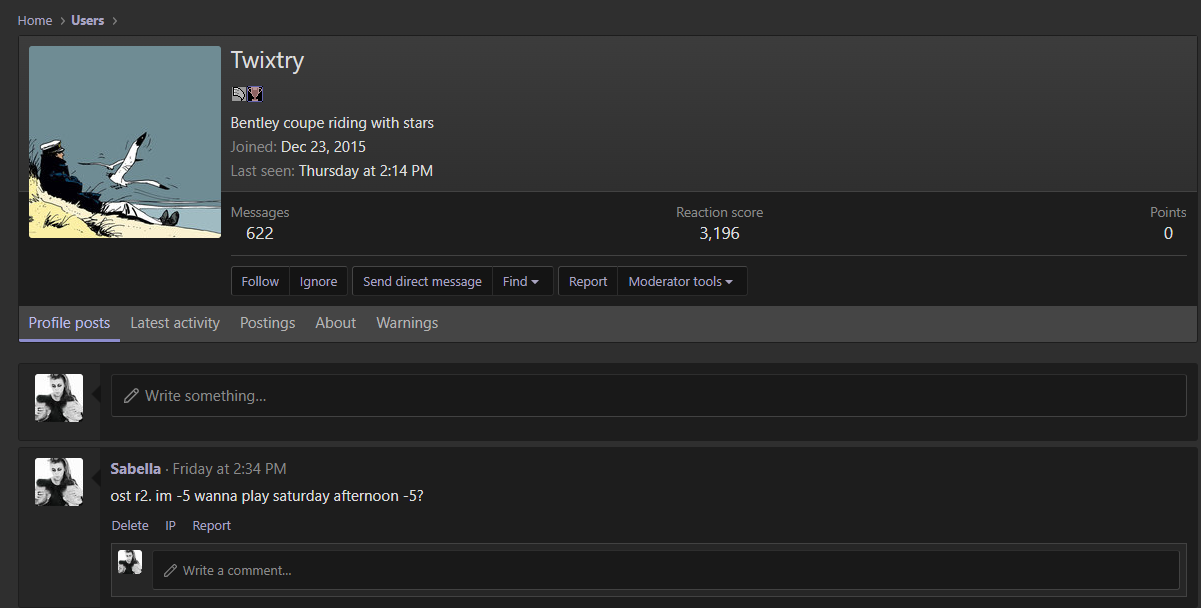Click Send direct message button

[x=422, y=282]
